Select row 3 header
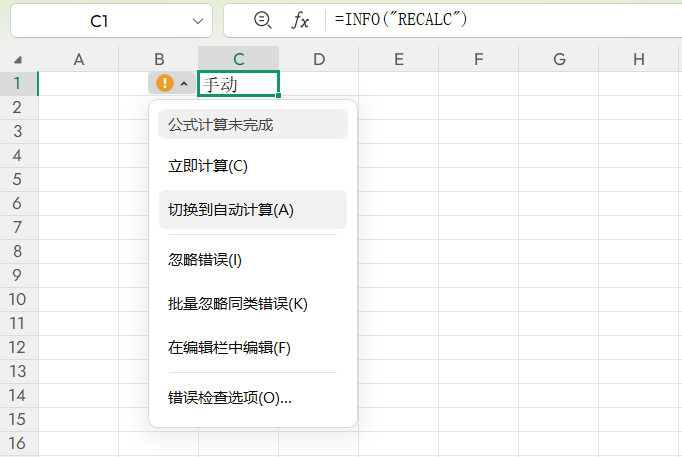Viewport: 682px width, 457px height. pyautogui.click(x=19, y=131)
